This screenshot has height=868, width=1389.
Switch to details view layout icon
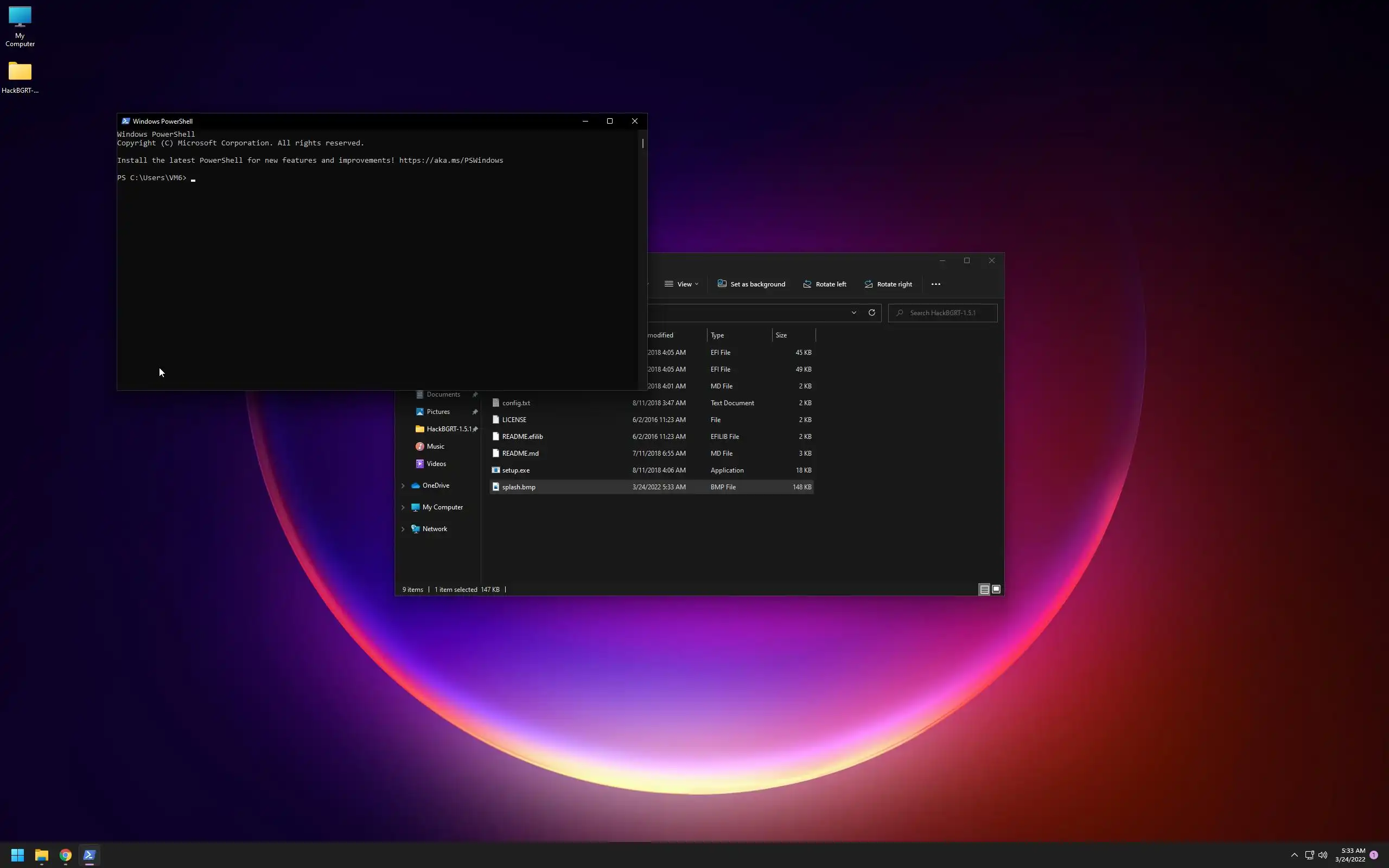[x=984, y=590]
